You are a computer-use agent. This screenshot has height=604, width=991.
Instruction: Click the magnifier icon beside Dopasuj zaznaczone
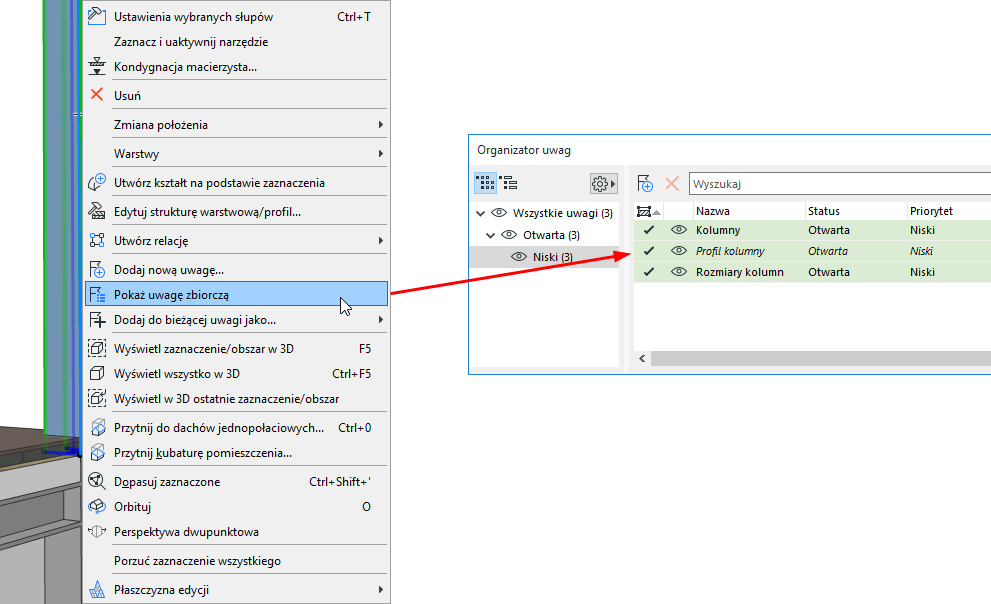click(97, 481)
